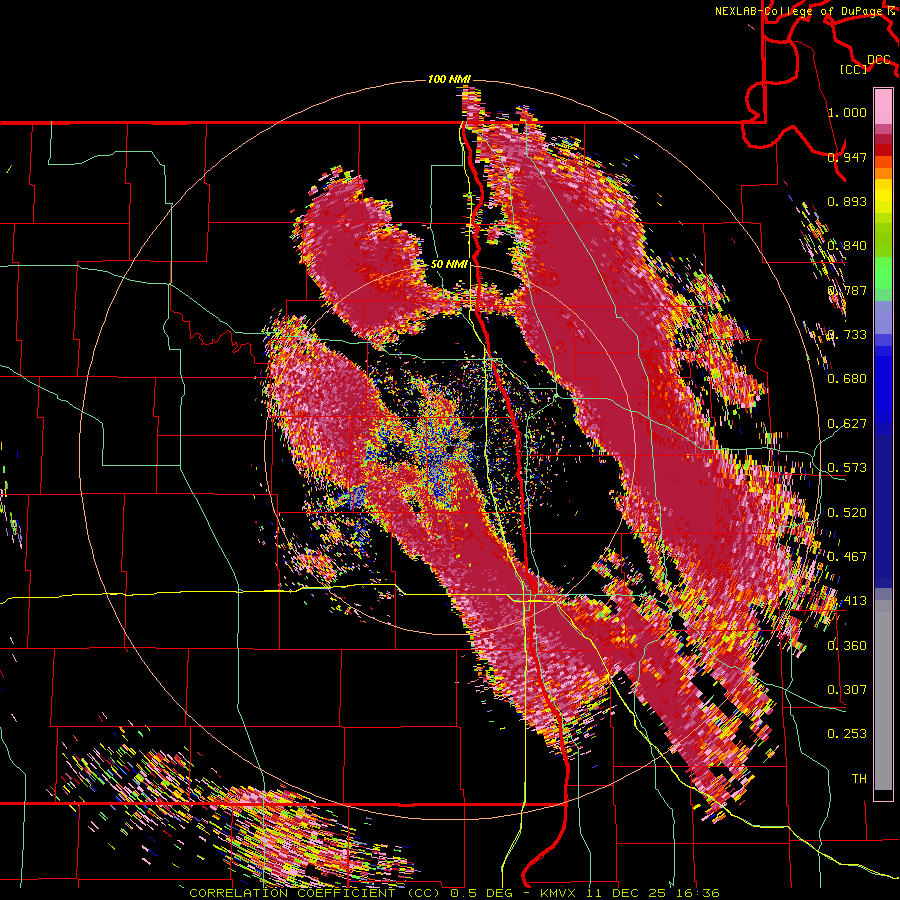900x900 pixels.
Task: Pick the bright green segment of the color bar
Action: pyautogui.click(x=883, y=273)
